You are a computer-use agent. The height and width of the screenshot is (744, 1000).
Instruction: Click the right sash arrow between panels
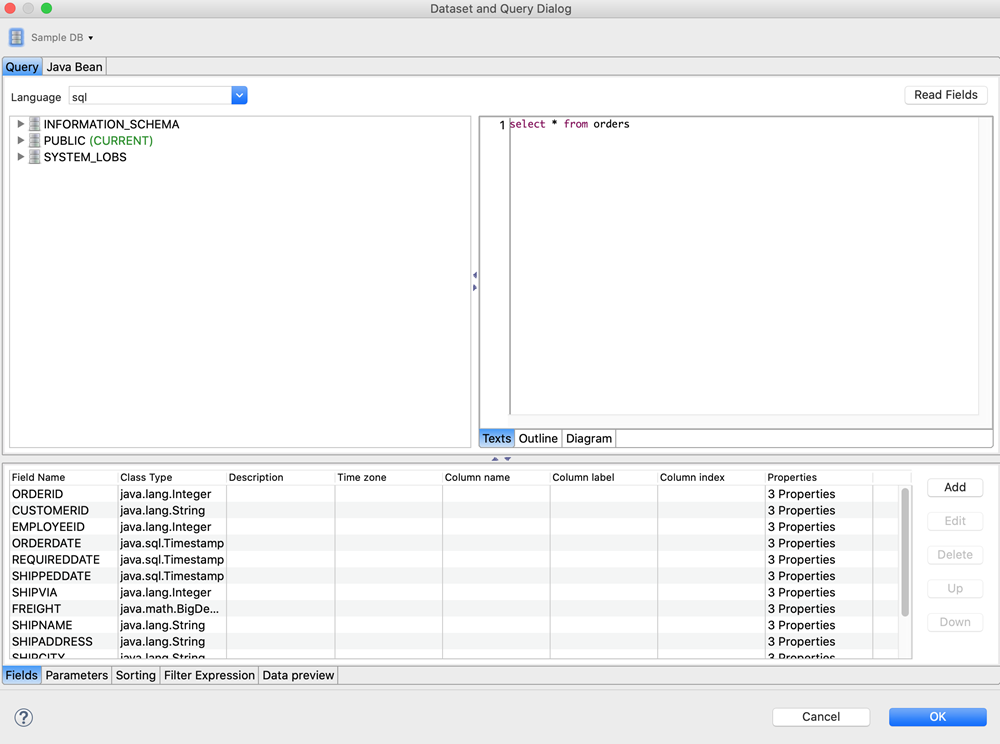[x=474, y=288]
